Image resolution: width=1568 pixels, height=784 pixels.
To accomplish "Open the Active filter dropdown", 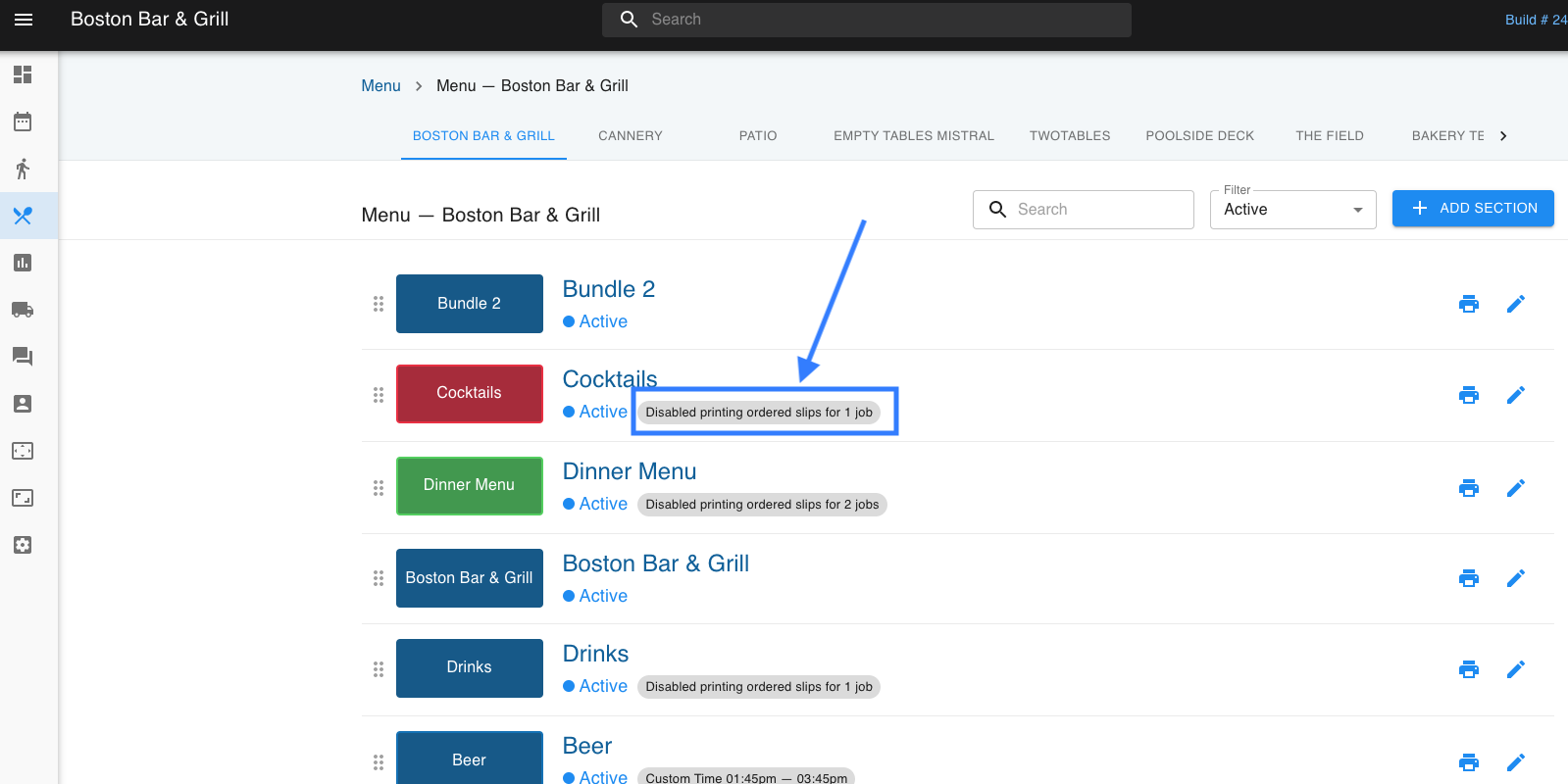I will pos(1292,210).
